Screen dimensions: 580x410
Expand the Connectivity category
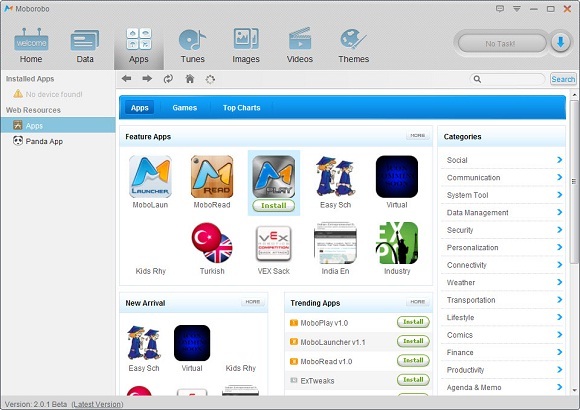pos(503,265)
